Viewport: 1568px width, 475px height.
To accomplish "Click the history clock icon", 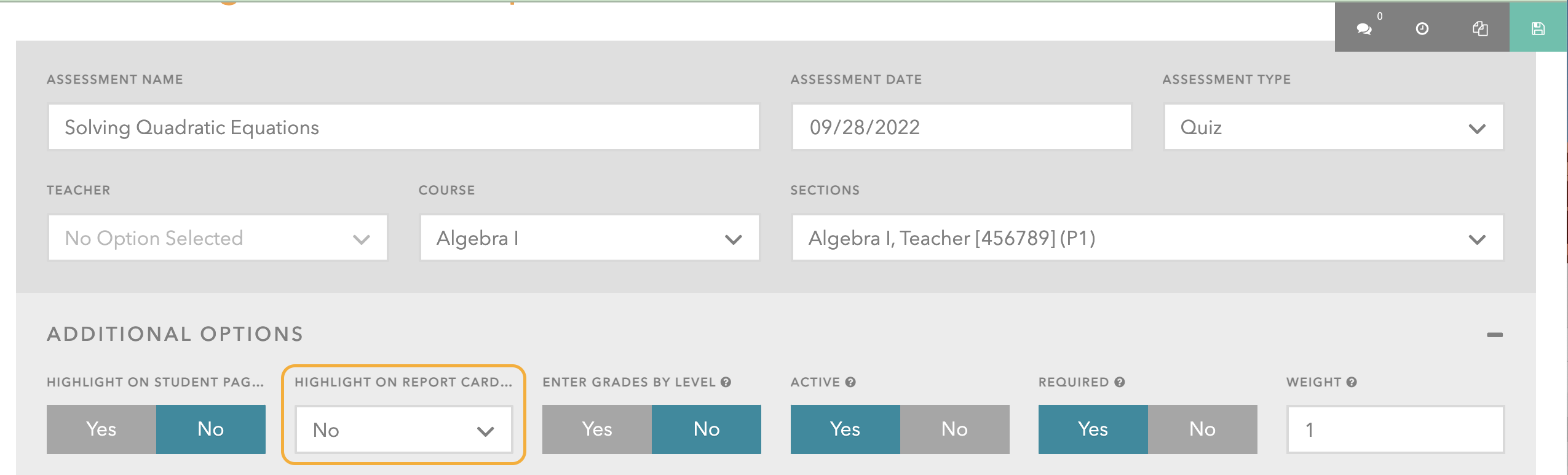I will (x=1422, y=29).
